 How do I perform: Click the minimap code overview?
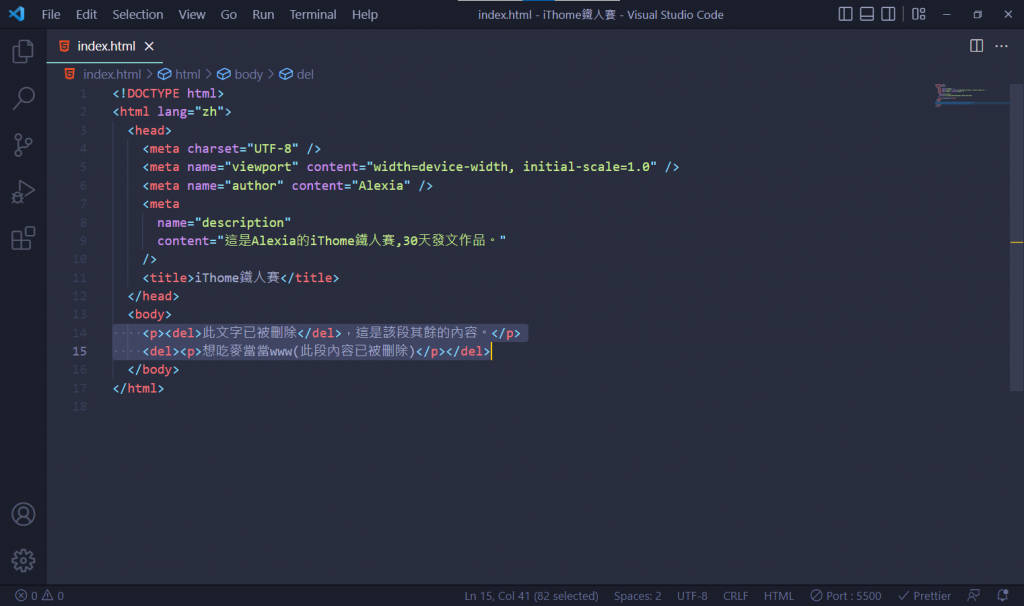(971, 95)
